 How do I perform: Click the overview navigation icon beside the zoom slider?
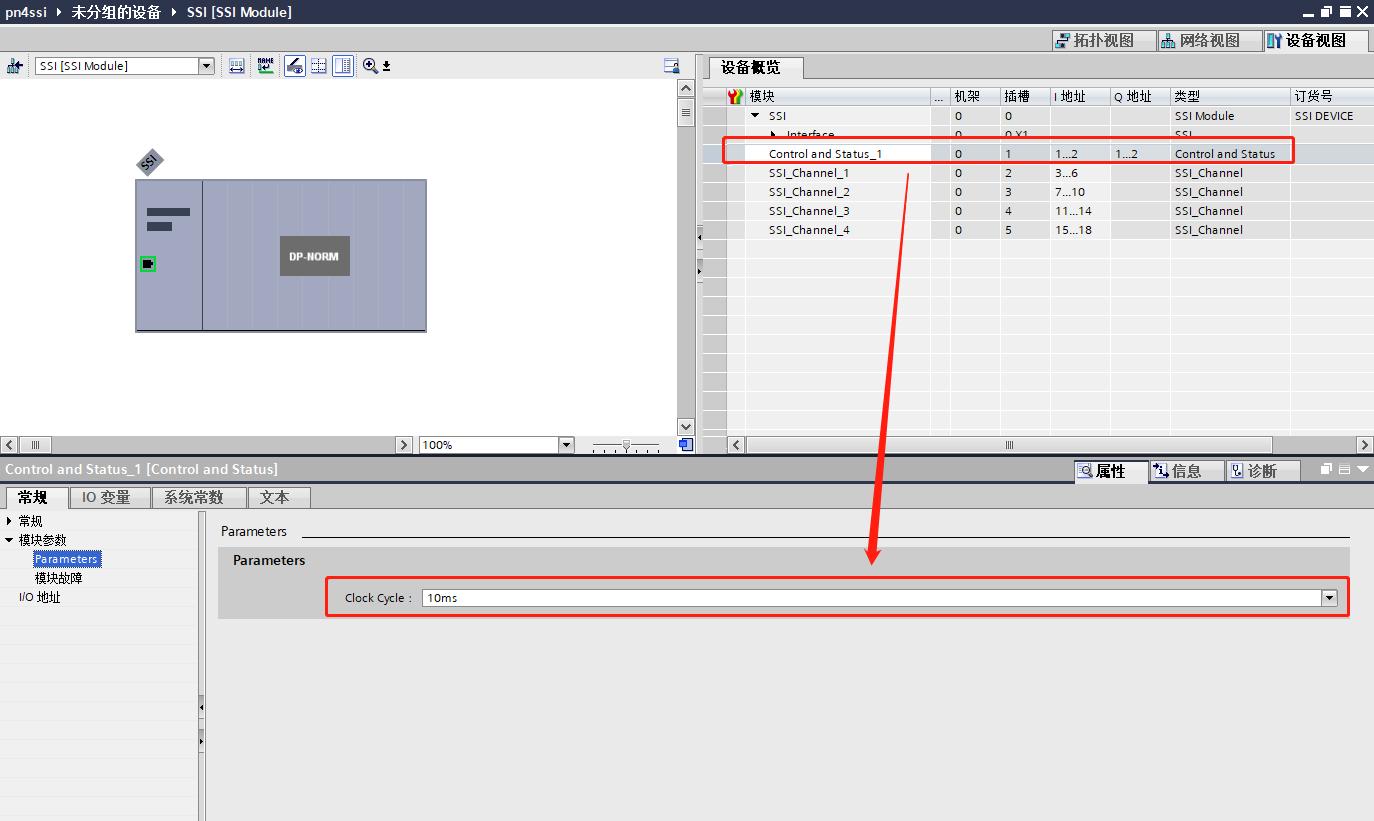(x=686, y=445)
